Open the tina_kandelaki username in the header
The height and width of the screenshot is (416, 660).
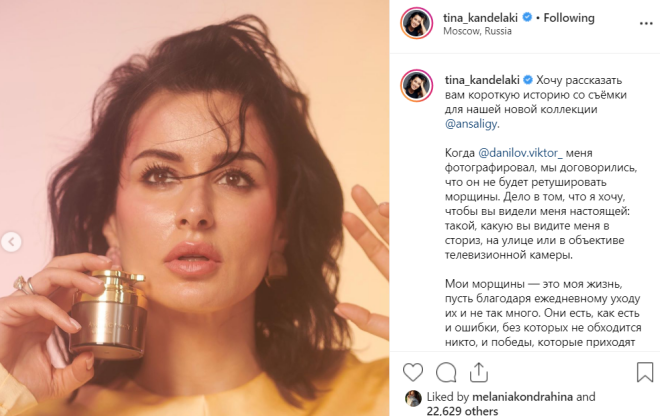pyautogui.click(x=480, y=18)
